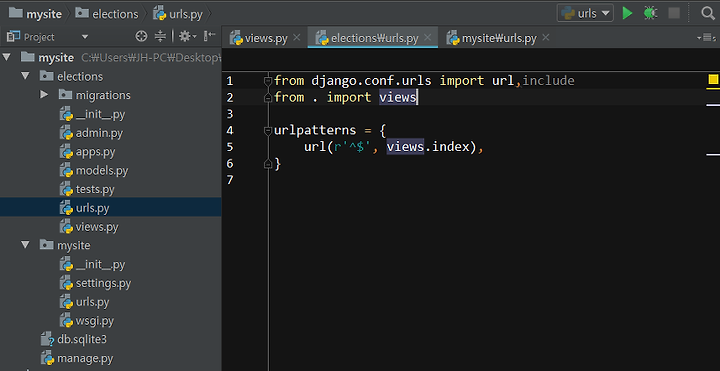
Task: Click 'django.conf.urls' in line 1
Action: coord(371,81)
